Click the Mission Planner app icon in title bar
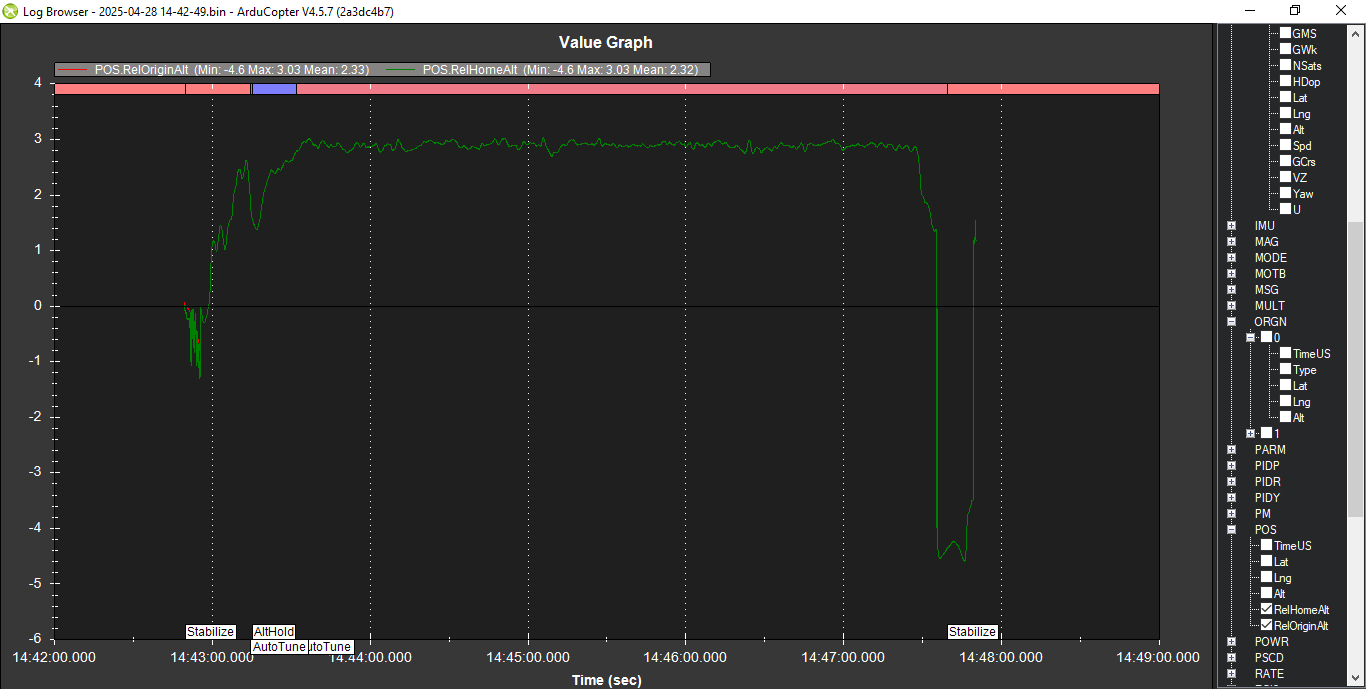Screen dimensions: 1366x689 [x=10, y=10]
